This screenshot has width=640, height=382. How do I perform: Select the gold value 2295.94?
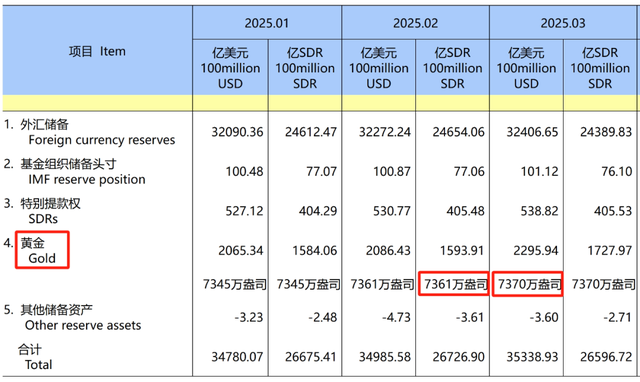(532, 250)
